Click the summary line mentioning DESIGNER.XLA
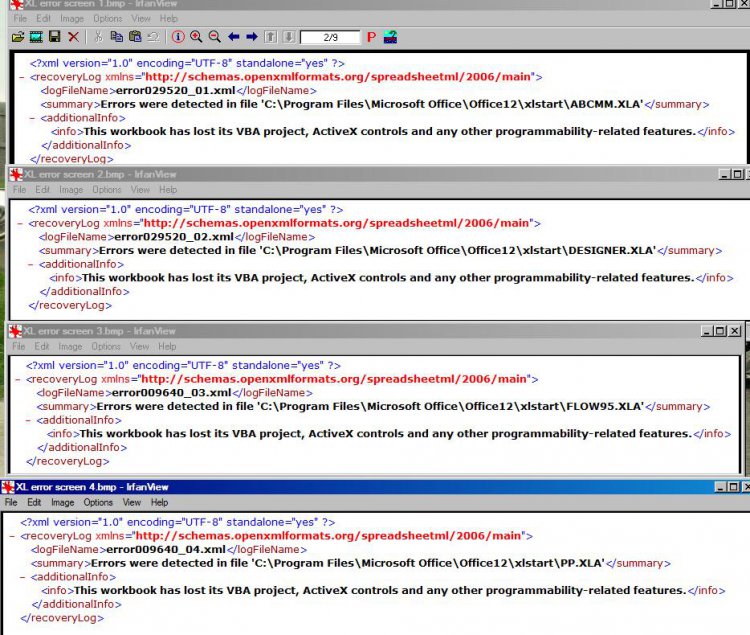 tap(381, 251)
